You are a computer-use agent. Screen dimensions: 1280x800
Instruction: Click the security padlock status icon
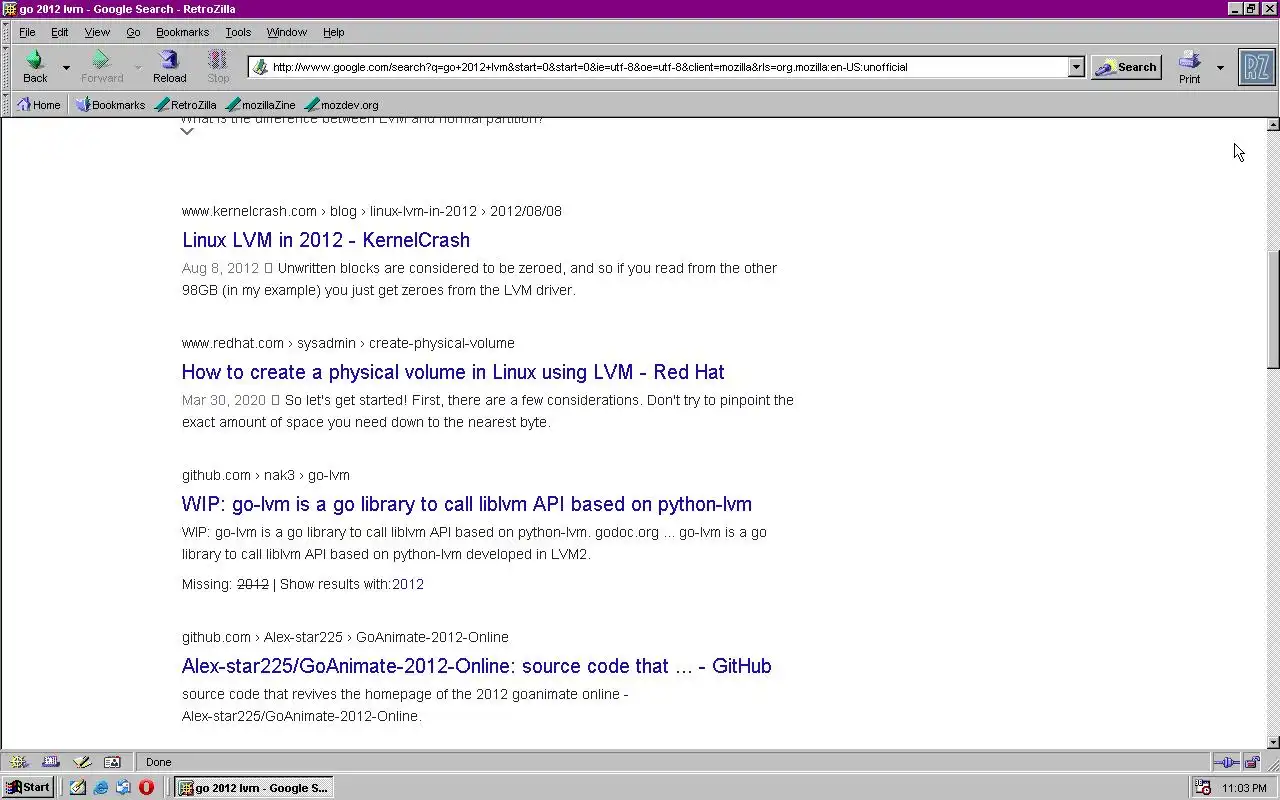coord(1252,762)
